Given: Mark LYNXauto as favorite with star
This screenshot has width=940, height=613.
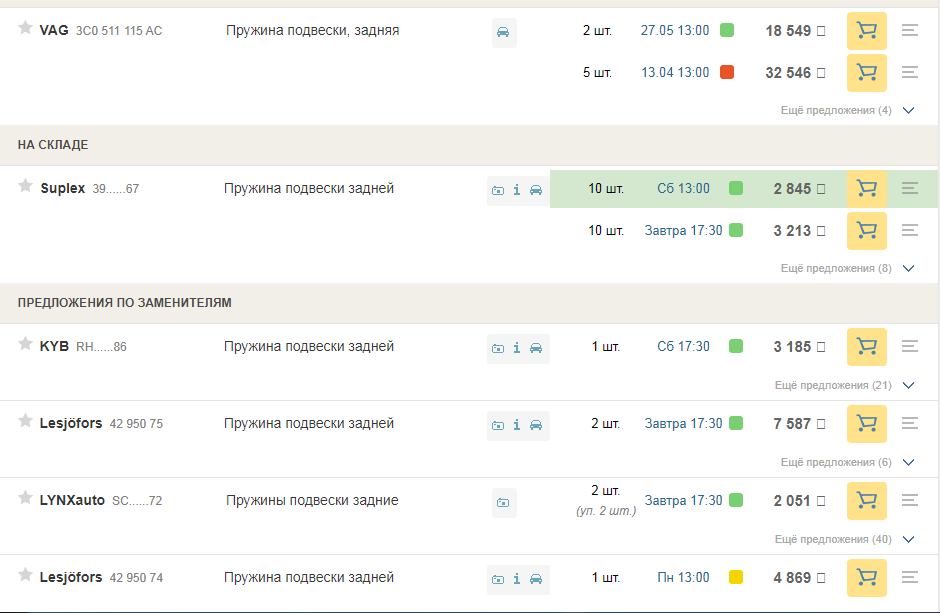Looking at the screenshot, I should 25,498.
